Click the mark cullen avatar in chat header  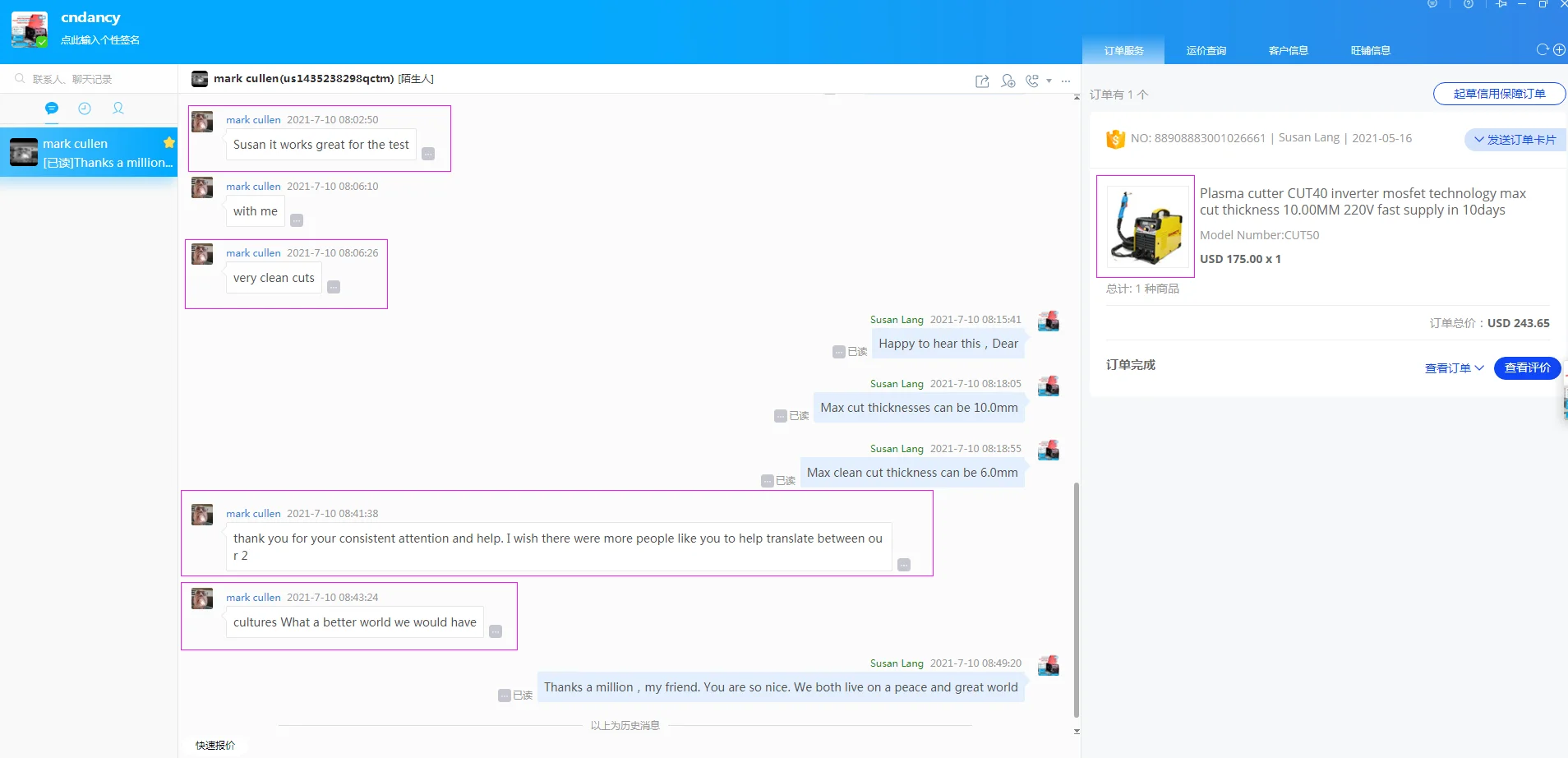(x=200, y=79)
